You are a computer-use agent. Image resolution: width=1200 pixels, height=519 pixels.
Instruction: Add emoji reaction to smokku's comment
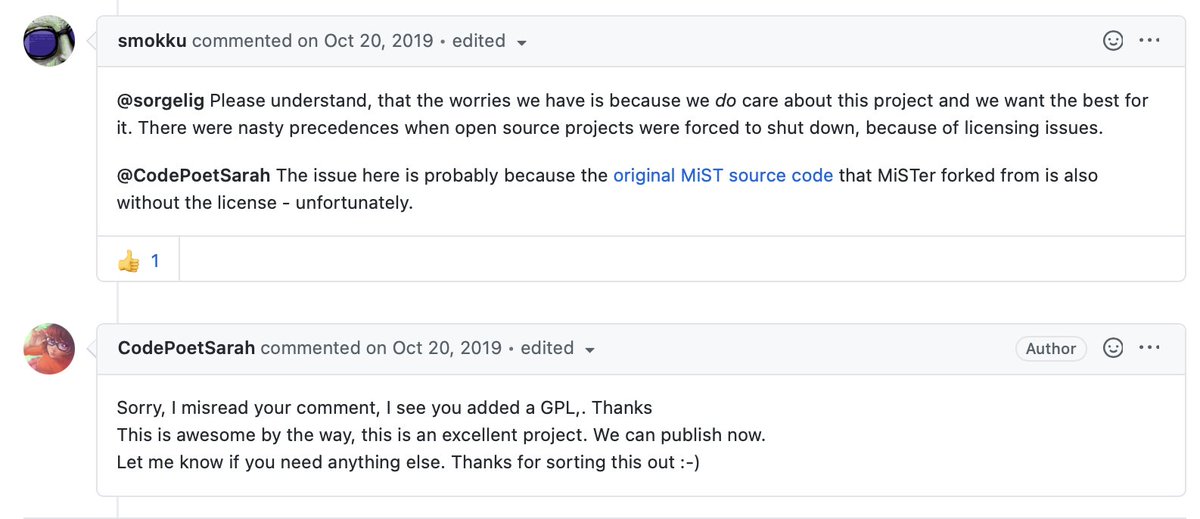(x=1112, y=41)
